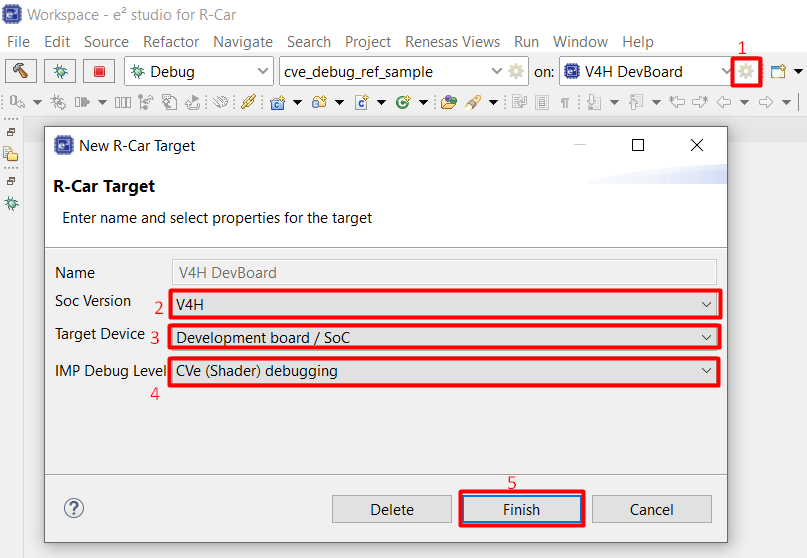Expand the Target Device dropdown
Image resolution: width=807 pixels, height=558 pixels.
[444, 338]
